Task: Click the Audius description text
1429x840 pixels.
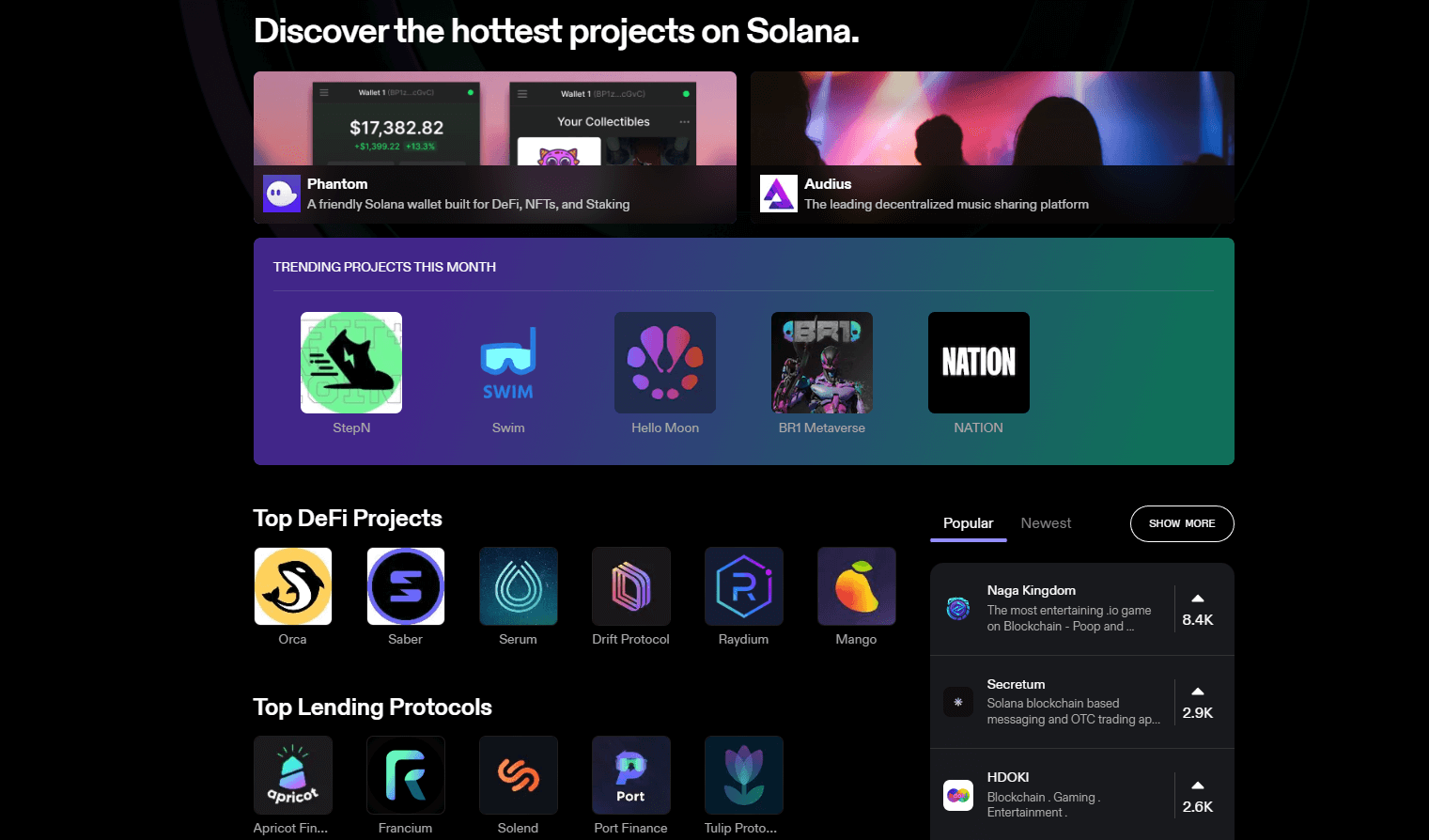Action: coord(947,204)
